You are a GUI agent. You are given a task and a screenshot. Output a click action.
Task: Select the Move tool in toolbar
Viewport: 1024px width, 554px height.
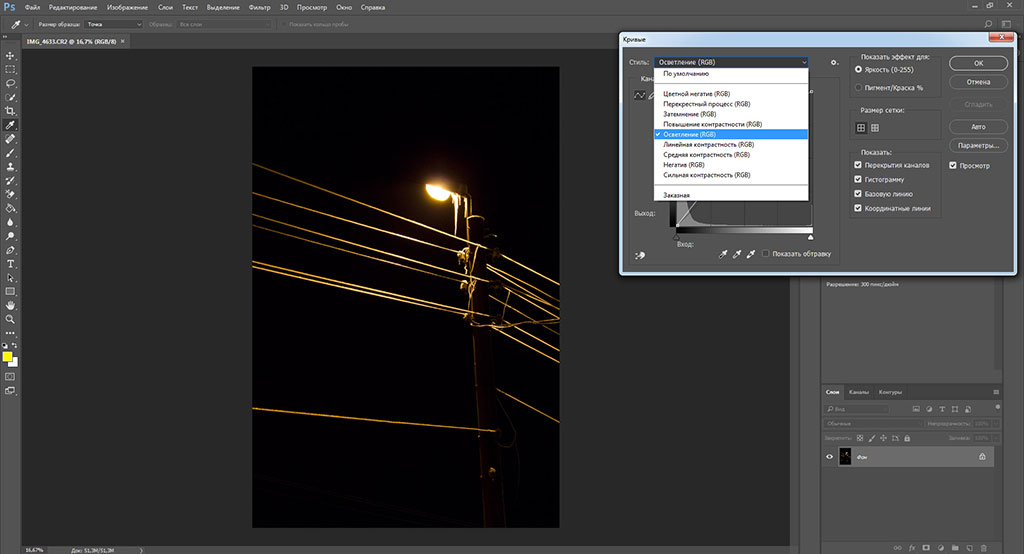(10, 55)
